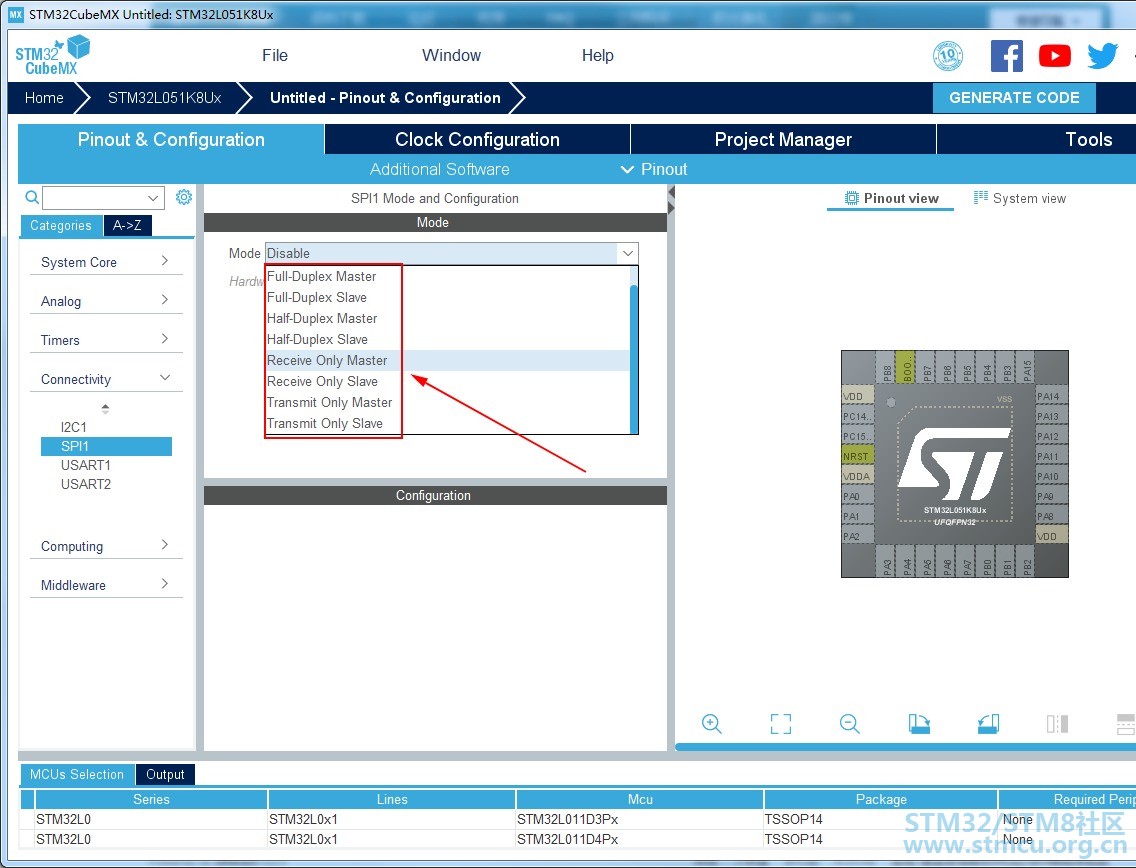Open the Tools tab
Screen dimensions: 1136x868
pos(1087,139)
